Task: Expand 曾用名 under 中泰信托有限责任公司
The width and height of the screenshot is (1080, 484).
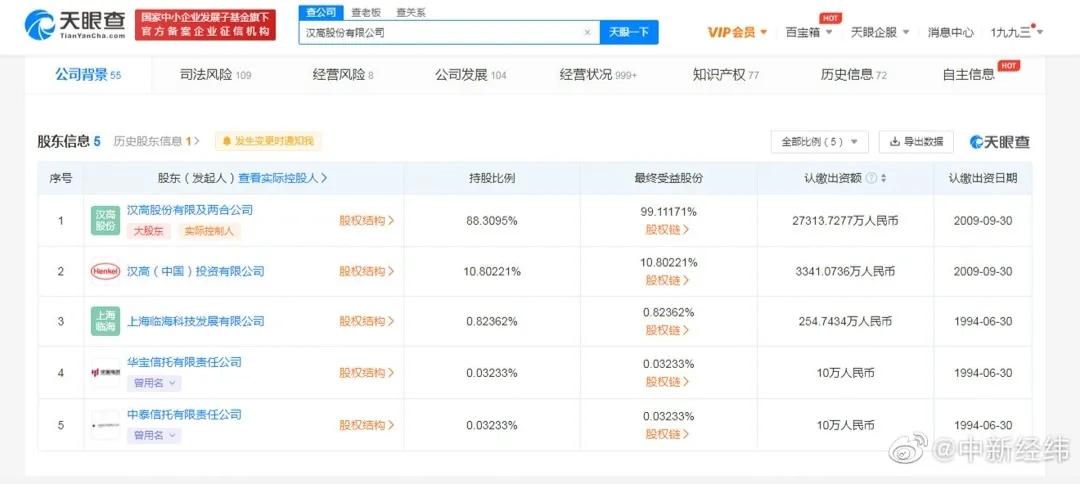Action: pos(154,435)
